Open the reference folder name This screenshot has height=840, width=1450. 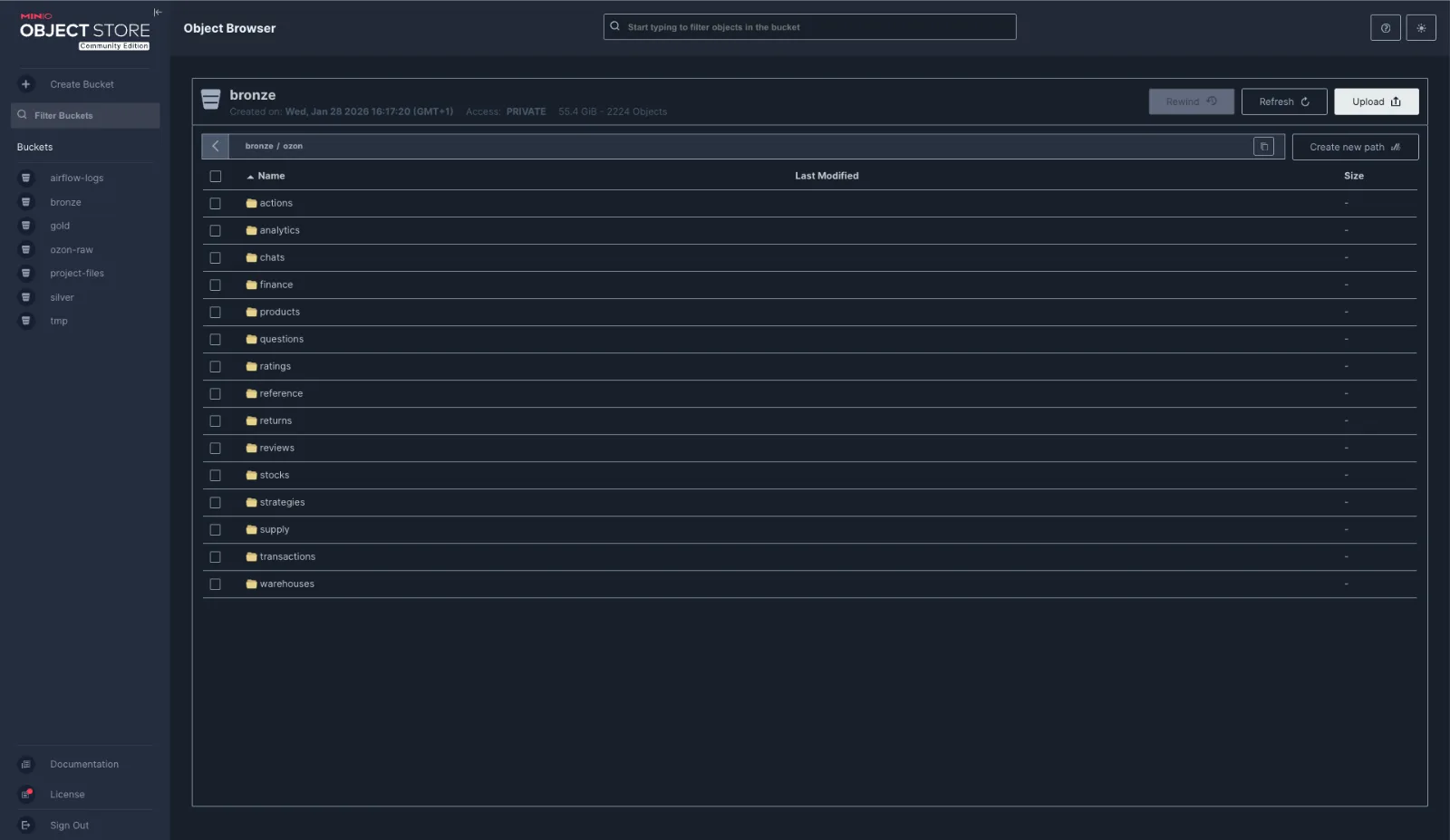point(281,393)
